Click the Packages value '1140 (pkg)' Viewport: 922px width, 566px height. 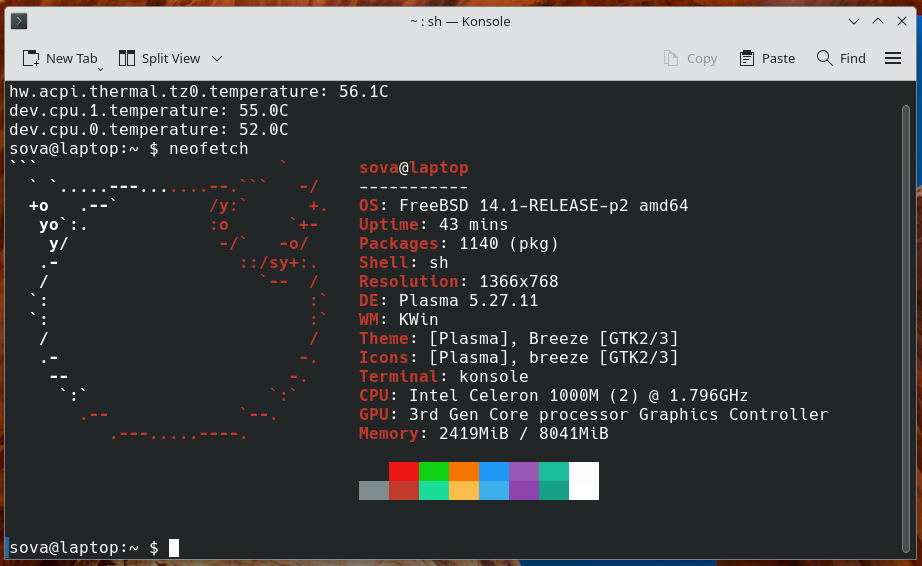[509, 243]
